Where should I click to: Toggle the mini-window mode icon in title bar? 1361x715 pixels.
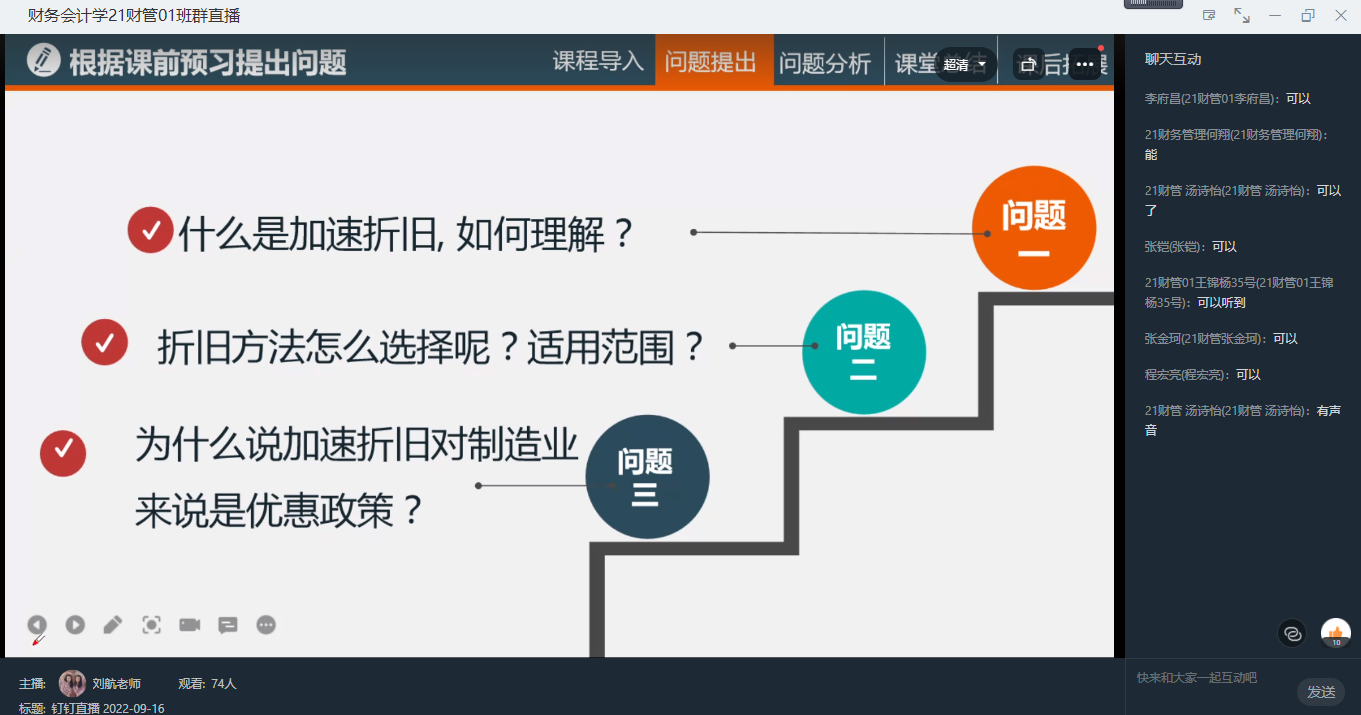tap(1209, 15)
